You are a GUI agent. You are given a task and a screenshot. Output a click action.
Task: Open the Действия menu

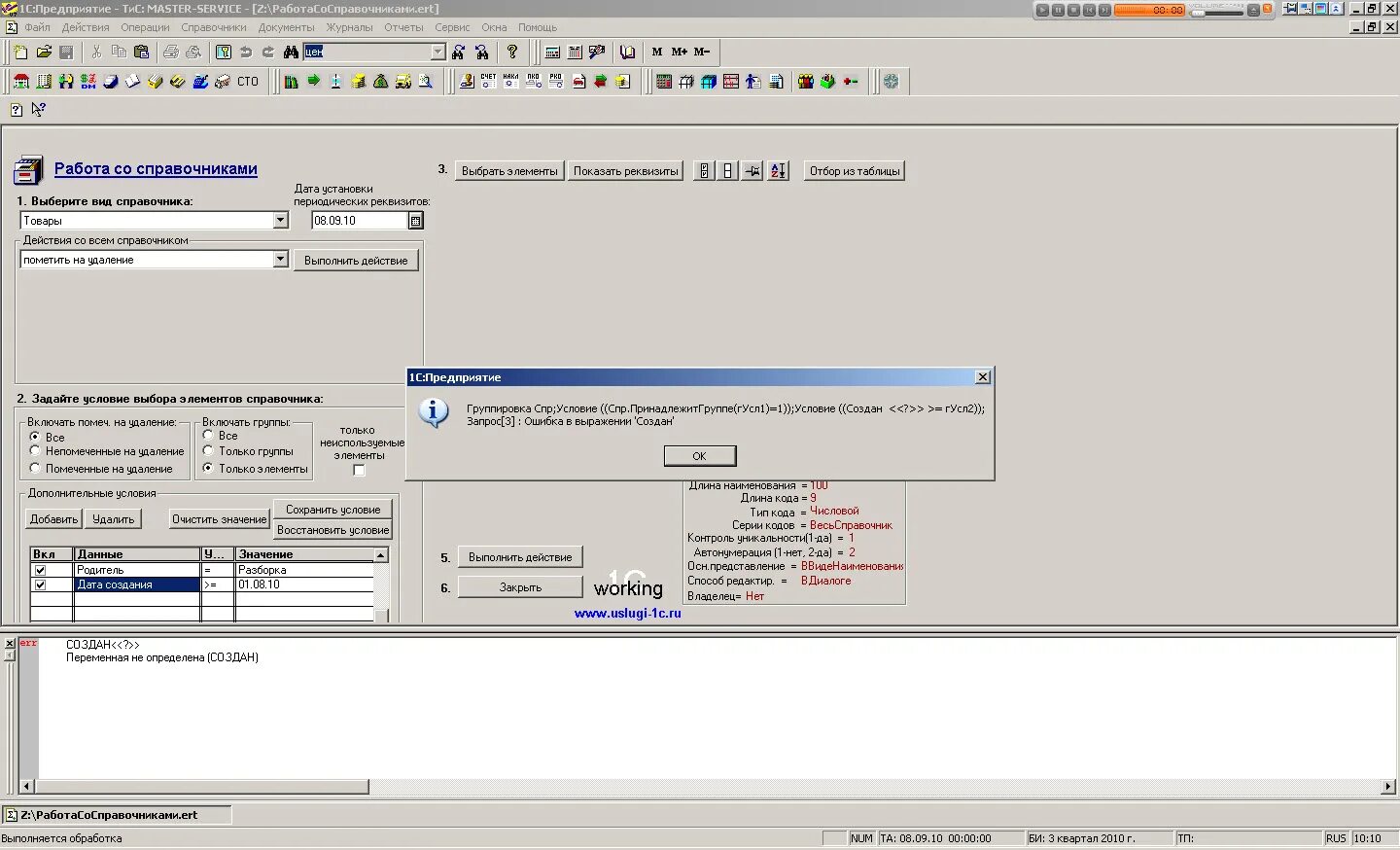click(x=86, y=27)
